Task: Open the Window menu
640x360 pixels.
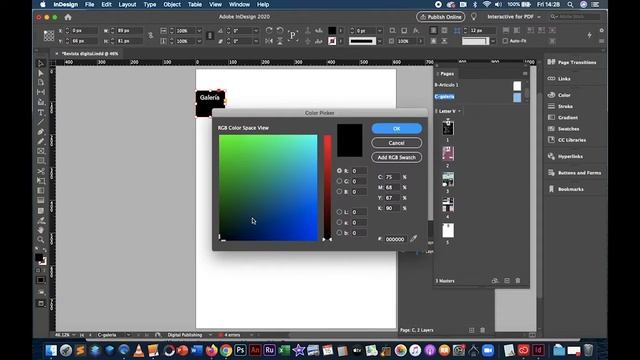Action: (x=239, y=4)
